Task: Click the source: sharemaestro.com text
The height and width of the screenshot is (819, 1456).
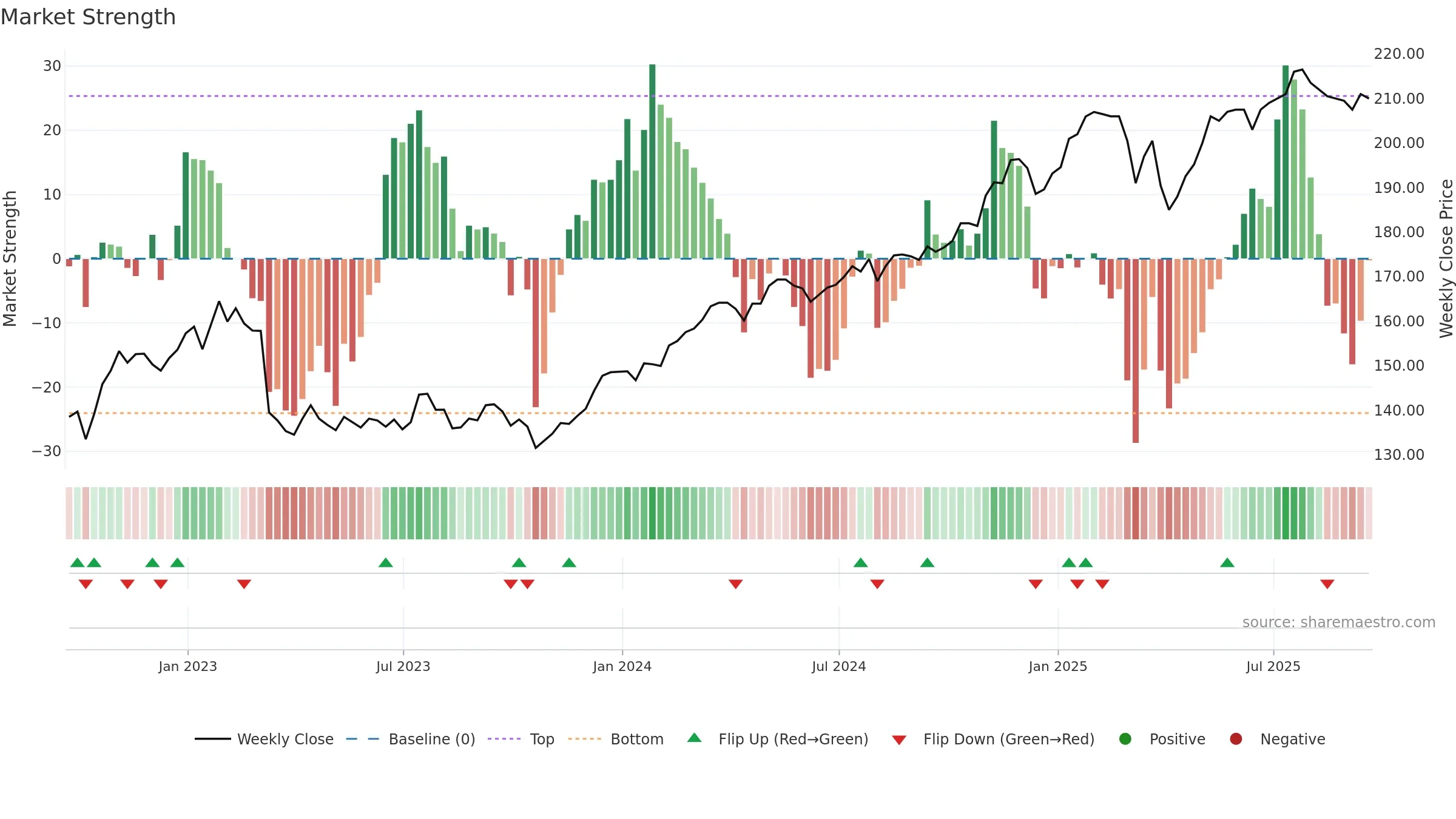Action: [x=1339, y=622]
